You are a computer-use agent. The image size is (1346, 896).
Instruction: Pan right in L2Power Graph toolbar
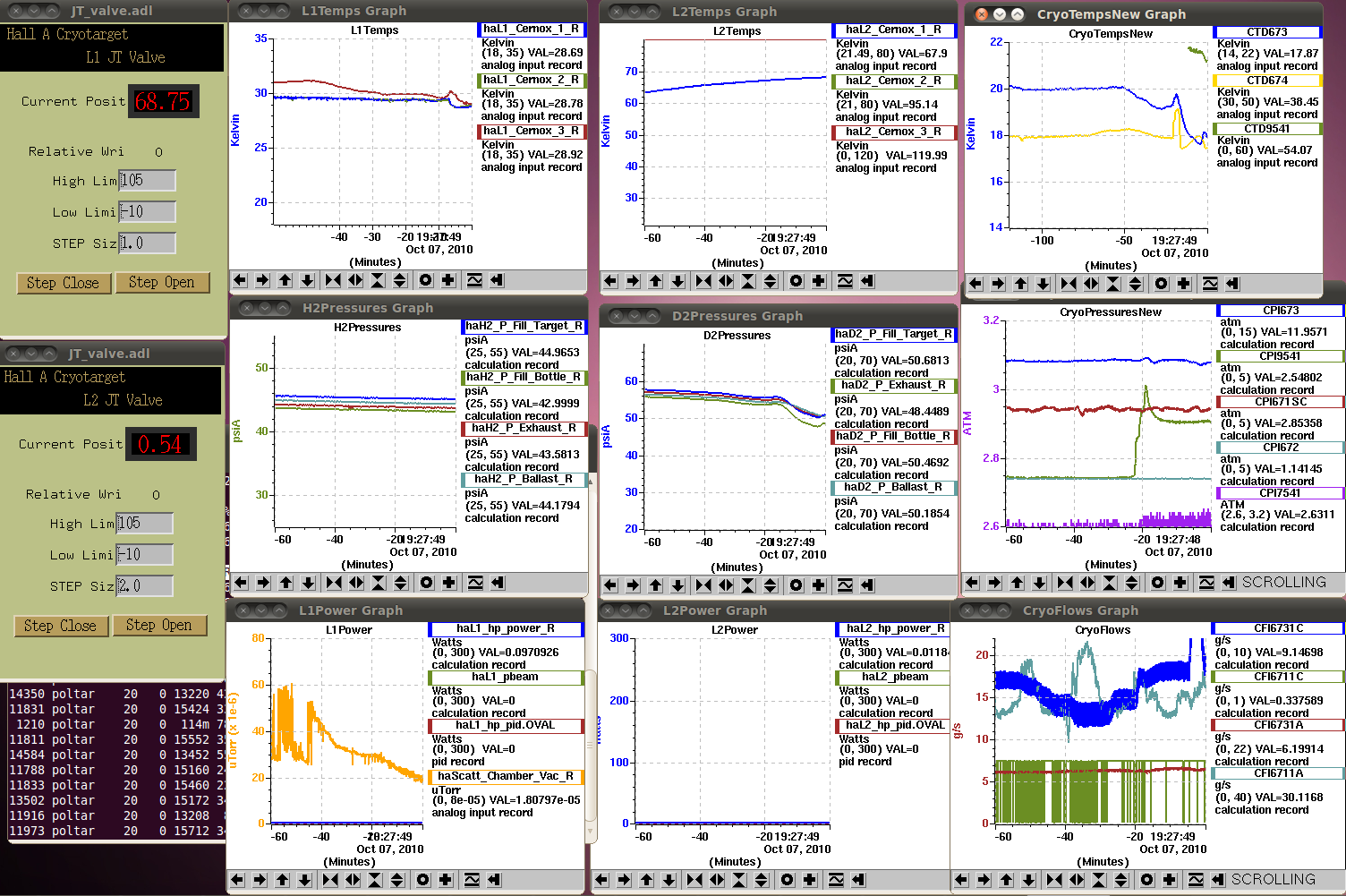point(624,880)
